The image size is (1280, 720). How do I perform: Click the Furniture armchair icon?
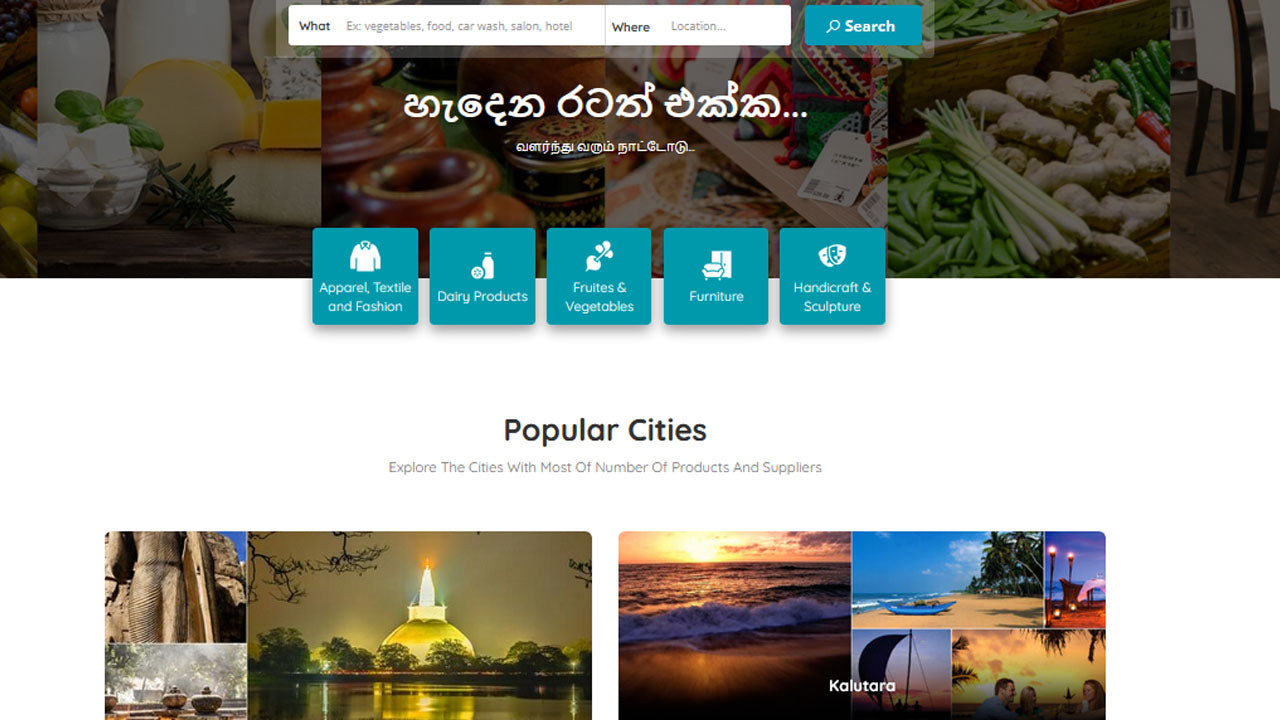pos(716,266)
